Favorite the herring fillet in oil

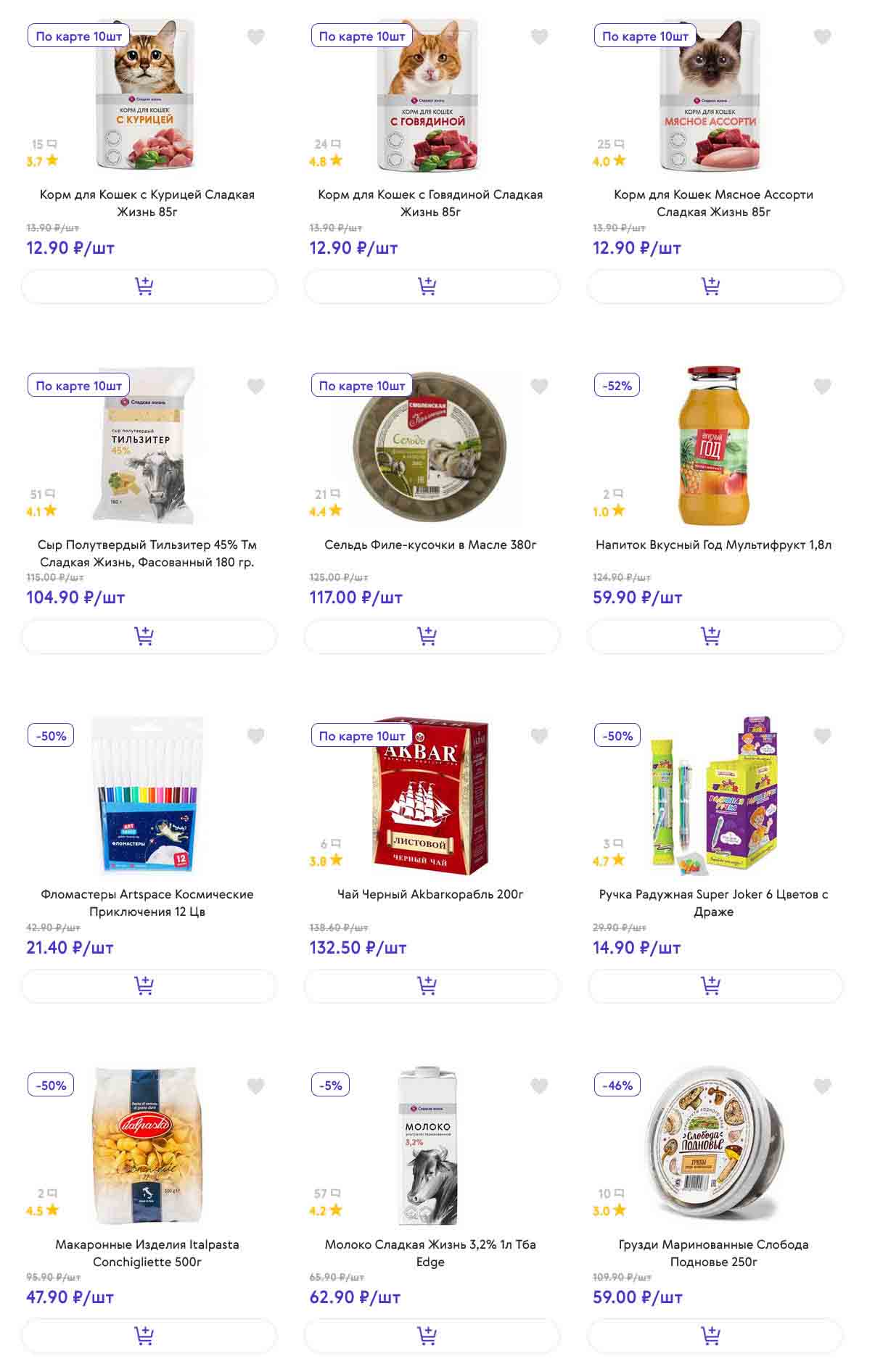point(539,387)
